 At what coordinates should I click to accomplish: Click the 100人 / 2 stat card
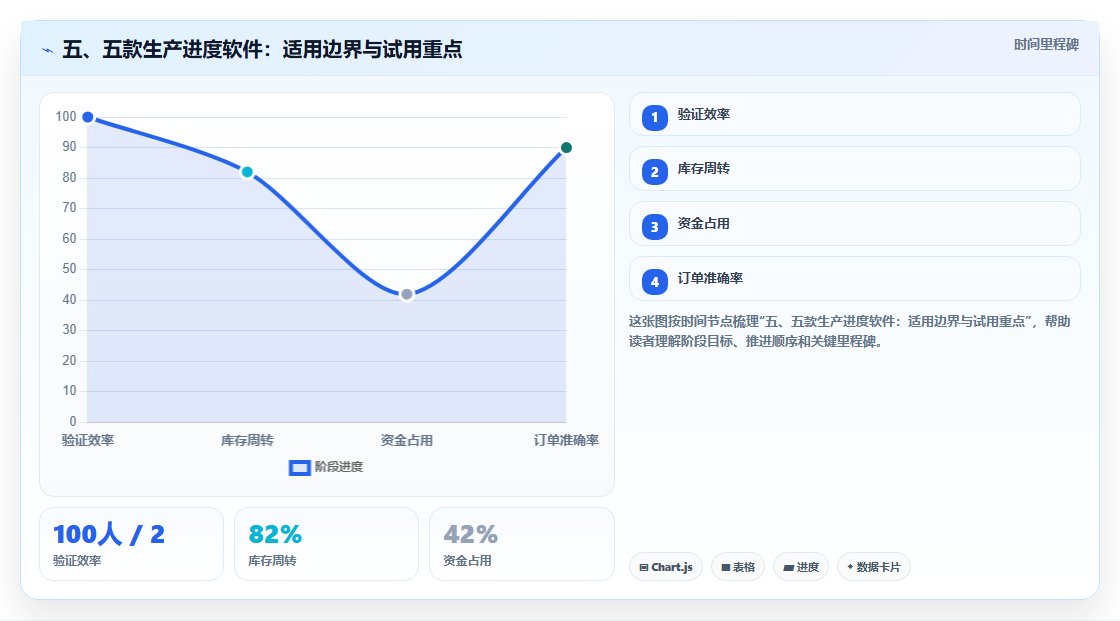(x=131, y=545)
